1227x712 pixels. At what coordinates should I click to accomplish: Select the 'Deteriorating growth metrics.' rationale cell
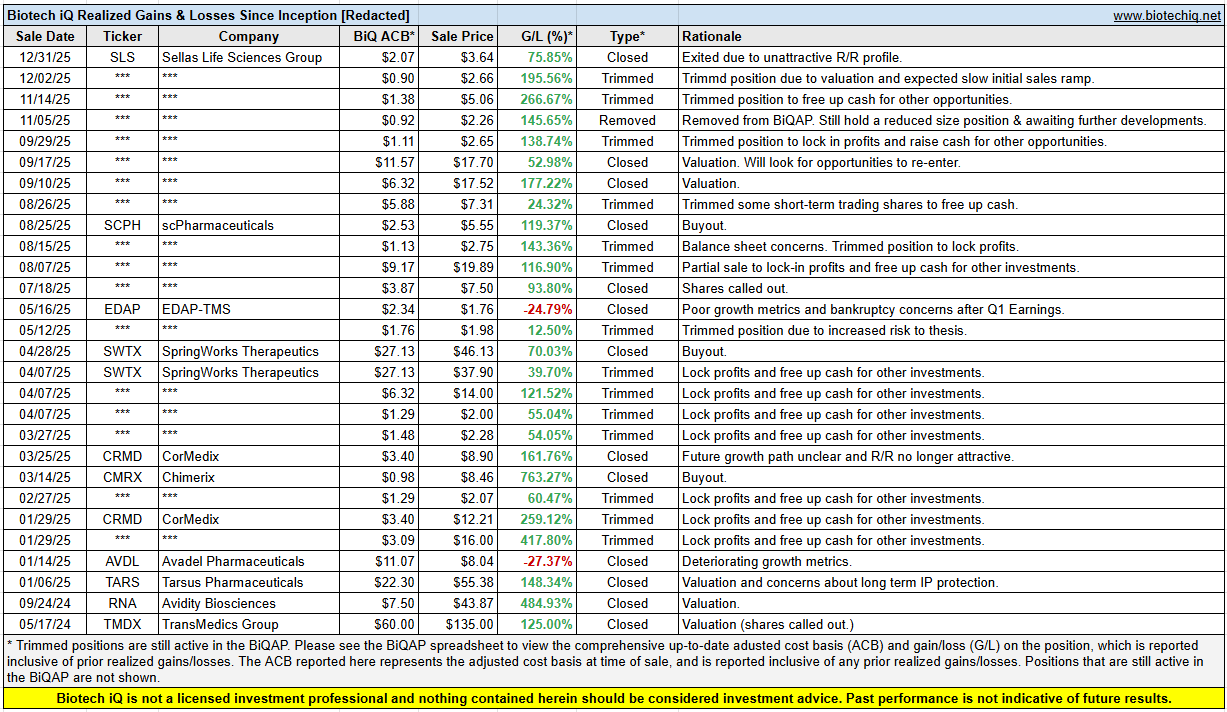[x=767, y=561]
